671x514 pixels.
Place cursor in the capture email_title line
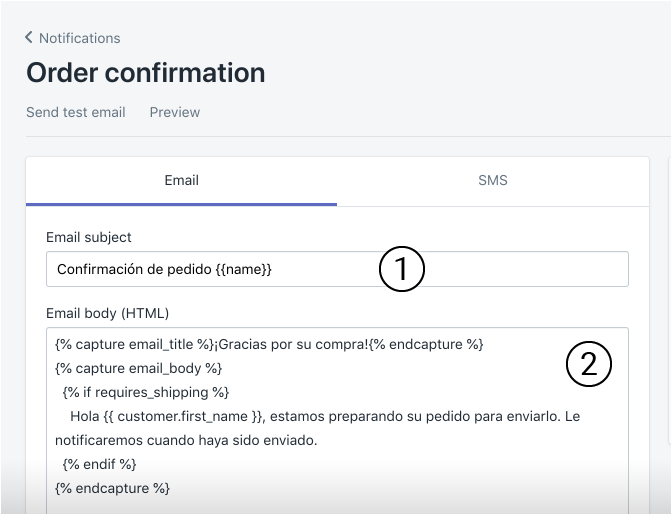tap(270, 344)
